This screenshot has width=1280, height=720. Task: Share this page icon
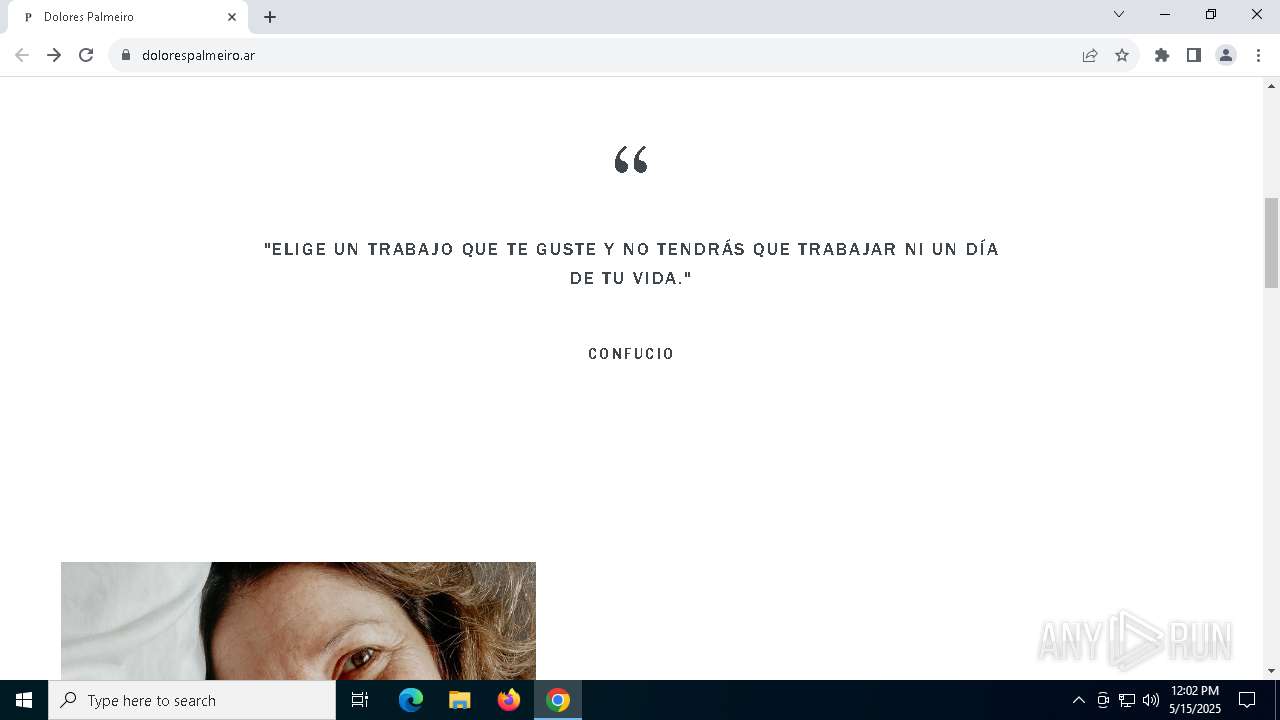point(1090,55)
